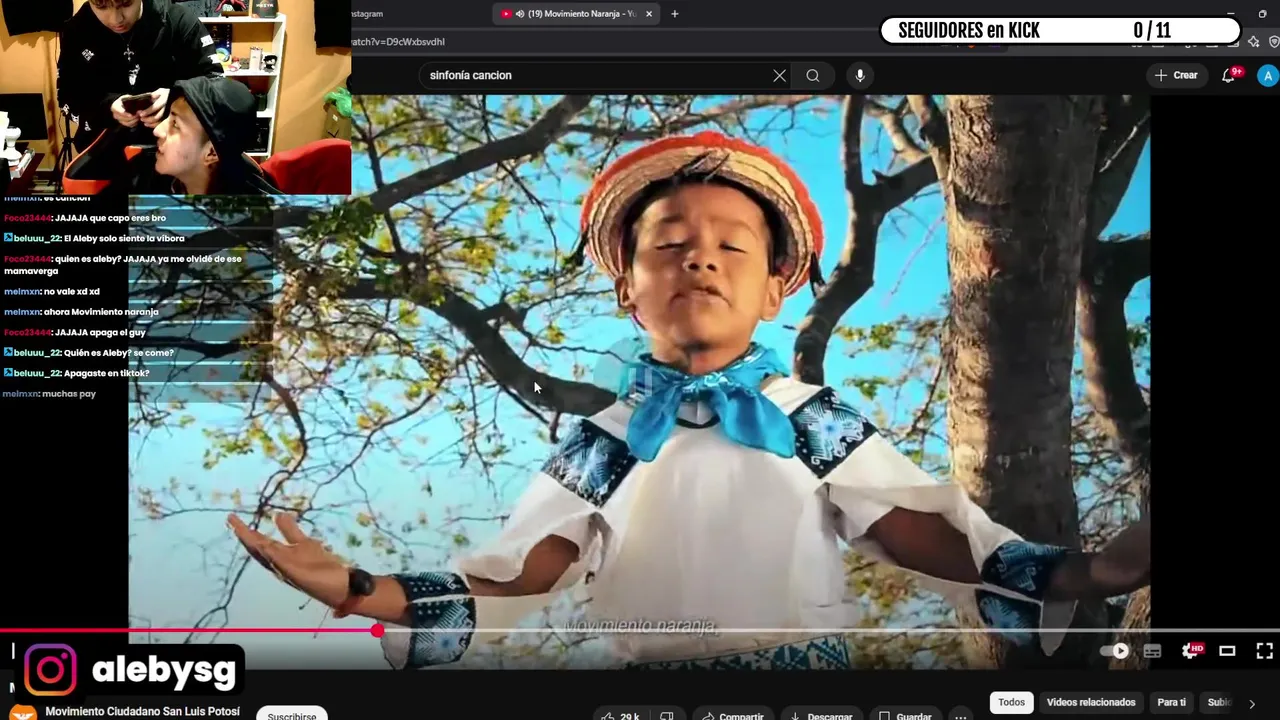Click the magnifying glass search button
1280x720 pixels.
813,75
